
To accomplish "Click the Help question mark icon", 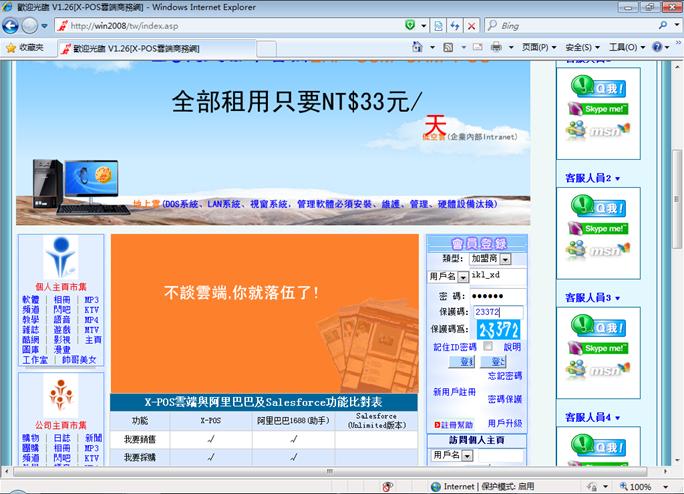I will pos(658,47).
